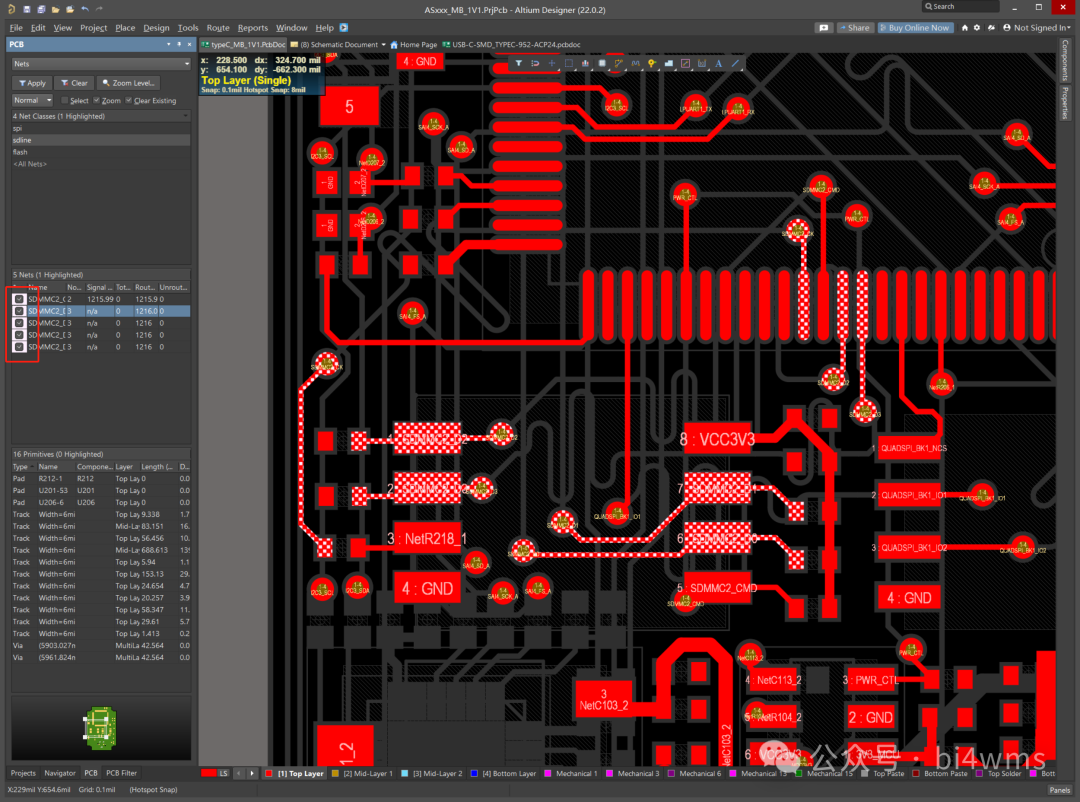Select the place component tool icon

point(602,64)
